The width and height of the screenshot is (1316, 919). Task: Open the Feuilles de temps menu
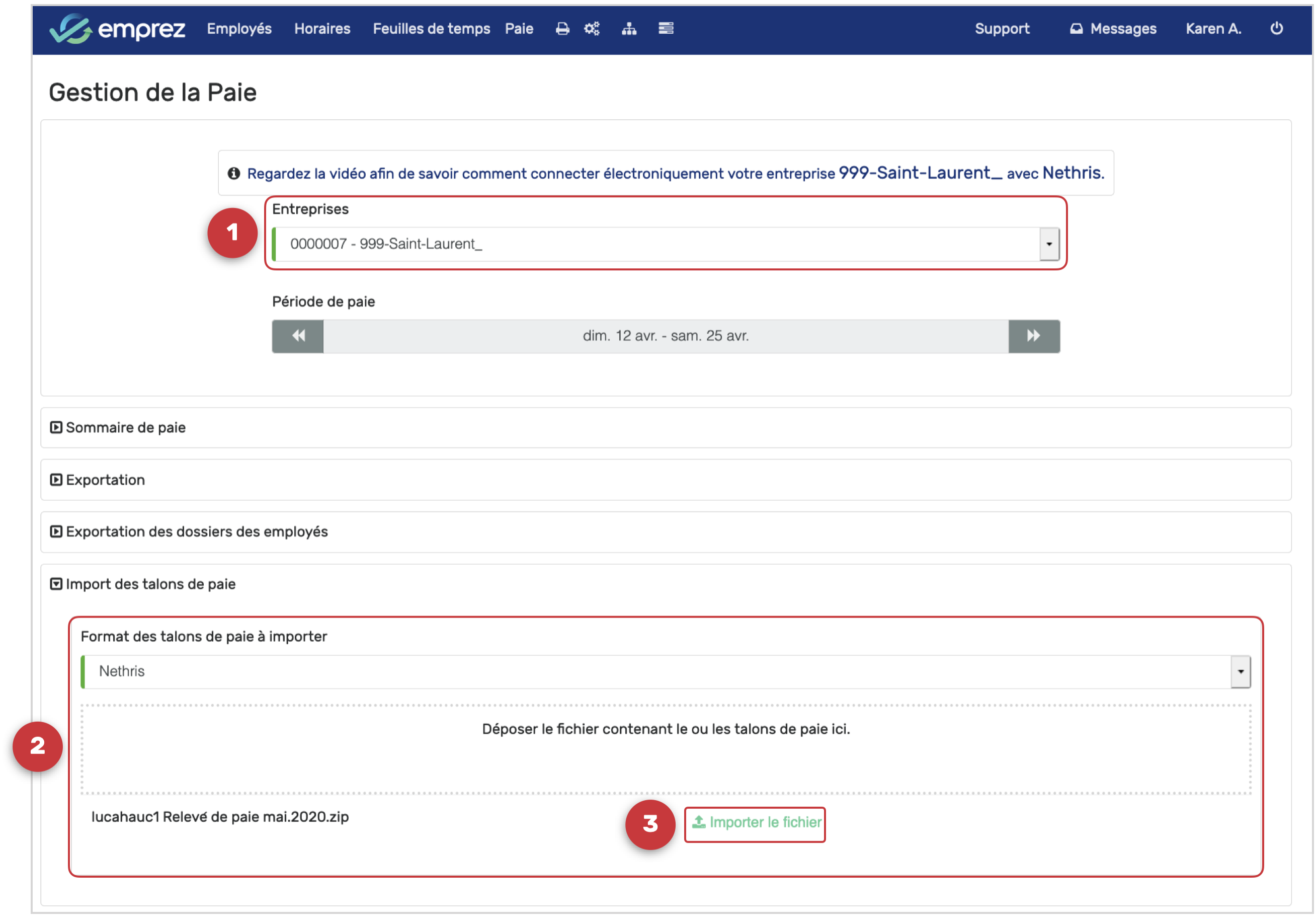click(431, 29)
